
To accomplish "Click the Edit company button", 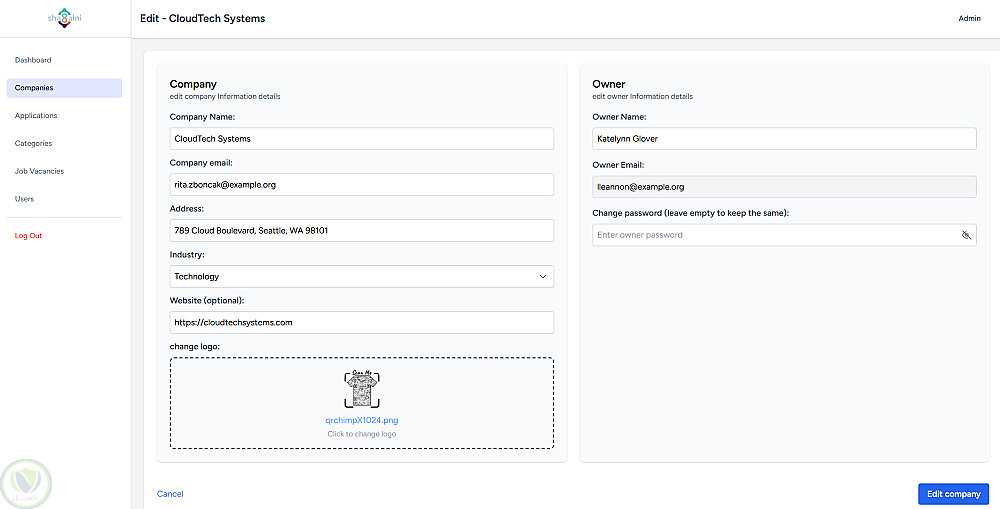I will click(x=953, y=494).
